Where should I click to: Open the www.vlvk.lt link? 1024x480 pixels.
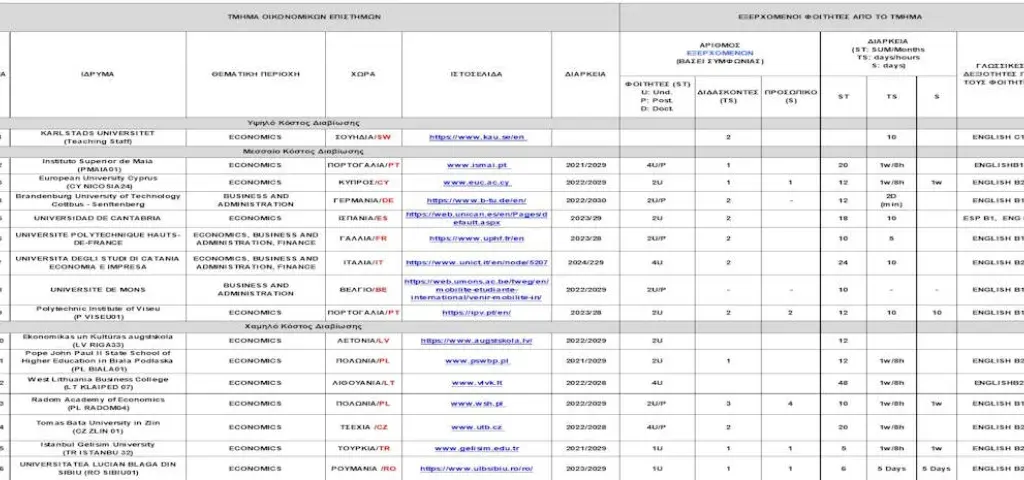[x=477, y=383]
